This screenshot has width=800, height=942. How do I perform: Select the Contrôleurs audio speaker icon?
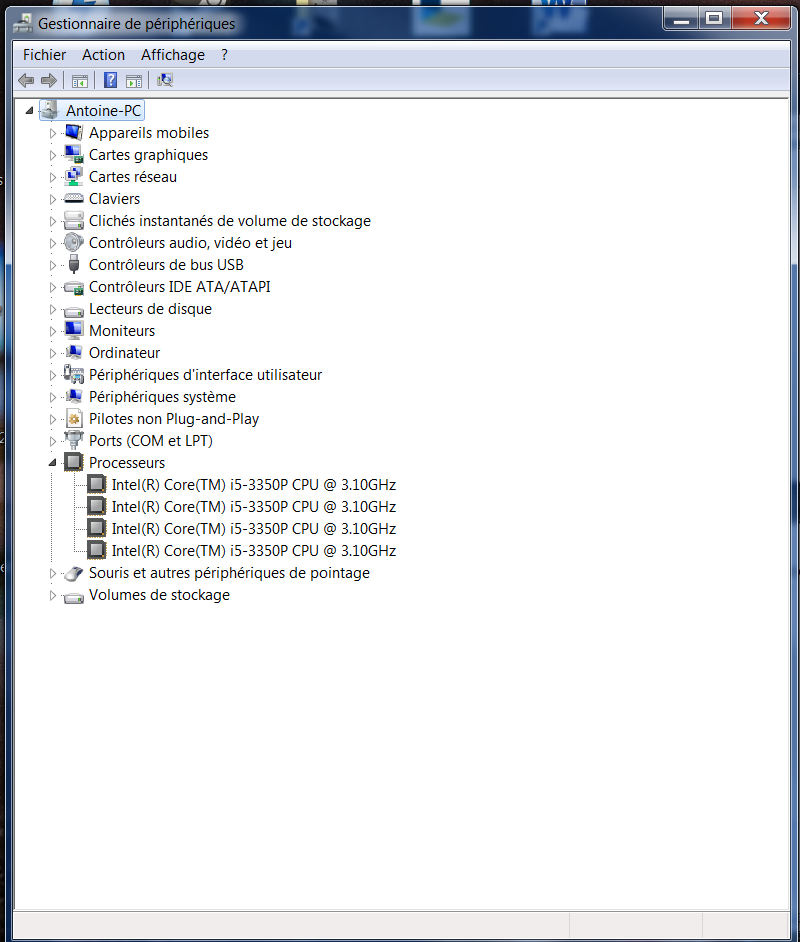click(x=74, y=242)
